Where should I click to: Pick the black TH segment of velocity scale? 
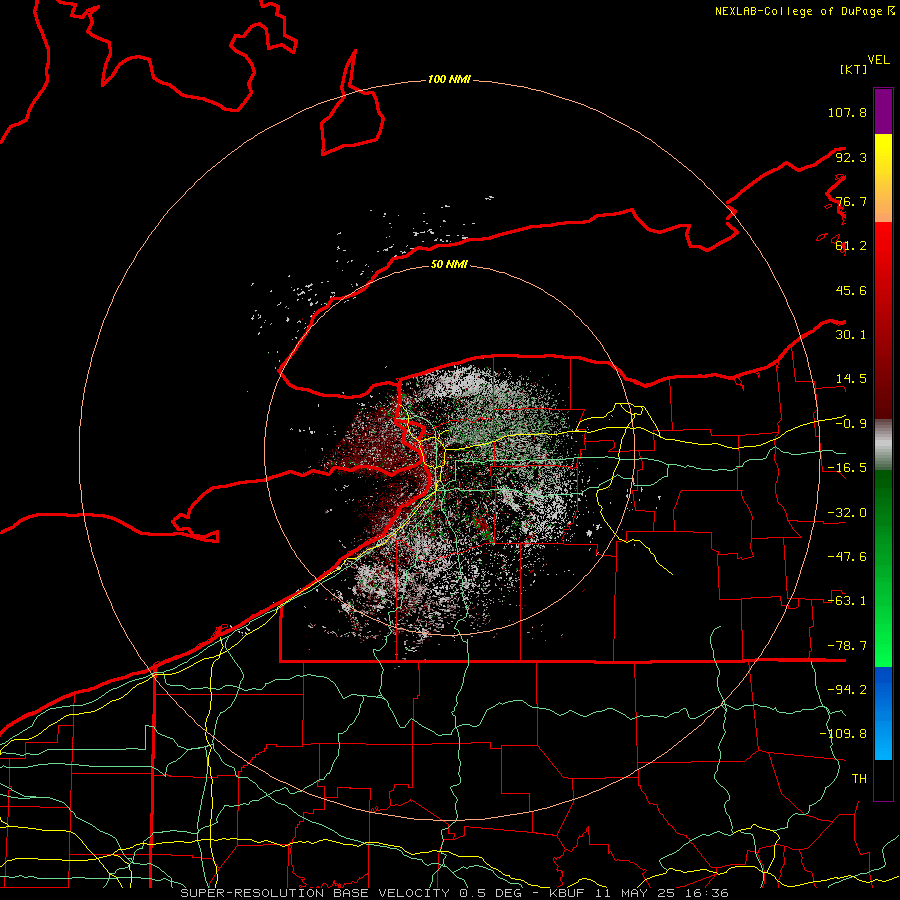(x=883, y=779)
